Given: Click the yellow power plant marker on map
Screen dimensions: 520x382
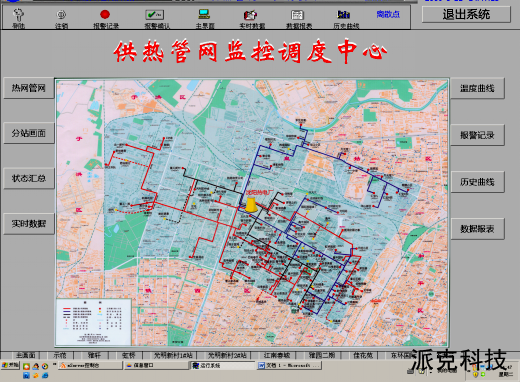Looking at the screenshot, I should tap(251, 204).
